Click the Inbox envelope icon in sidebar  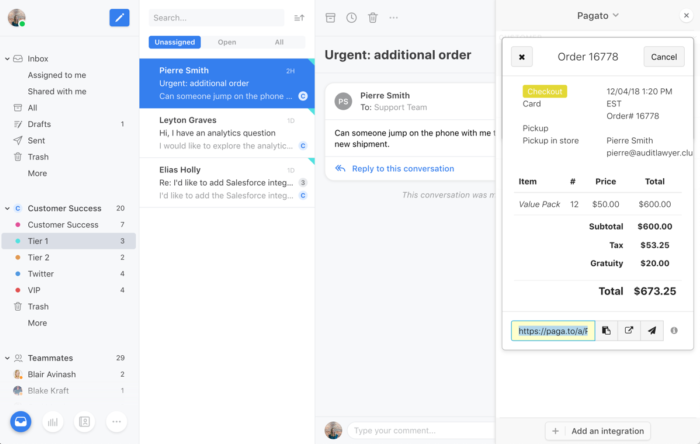point(18,58)
